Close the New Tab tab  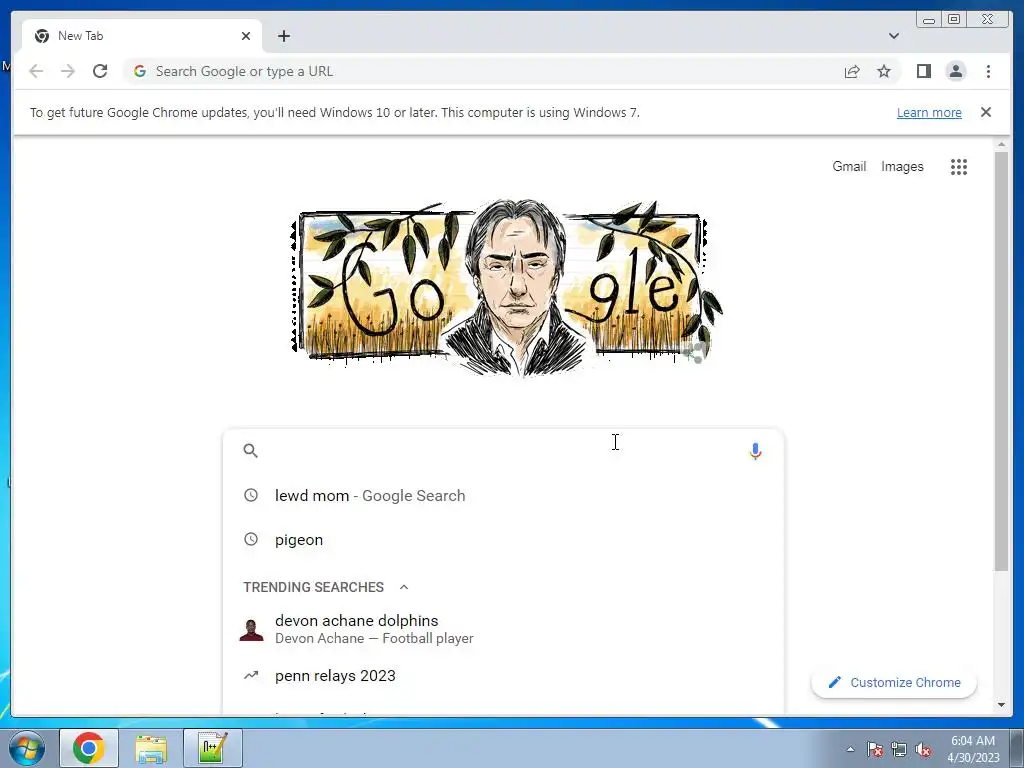click(246, 36)
